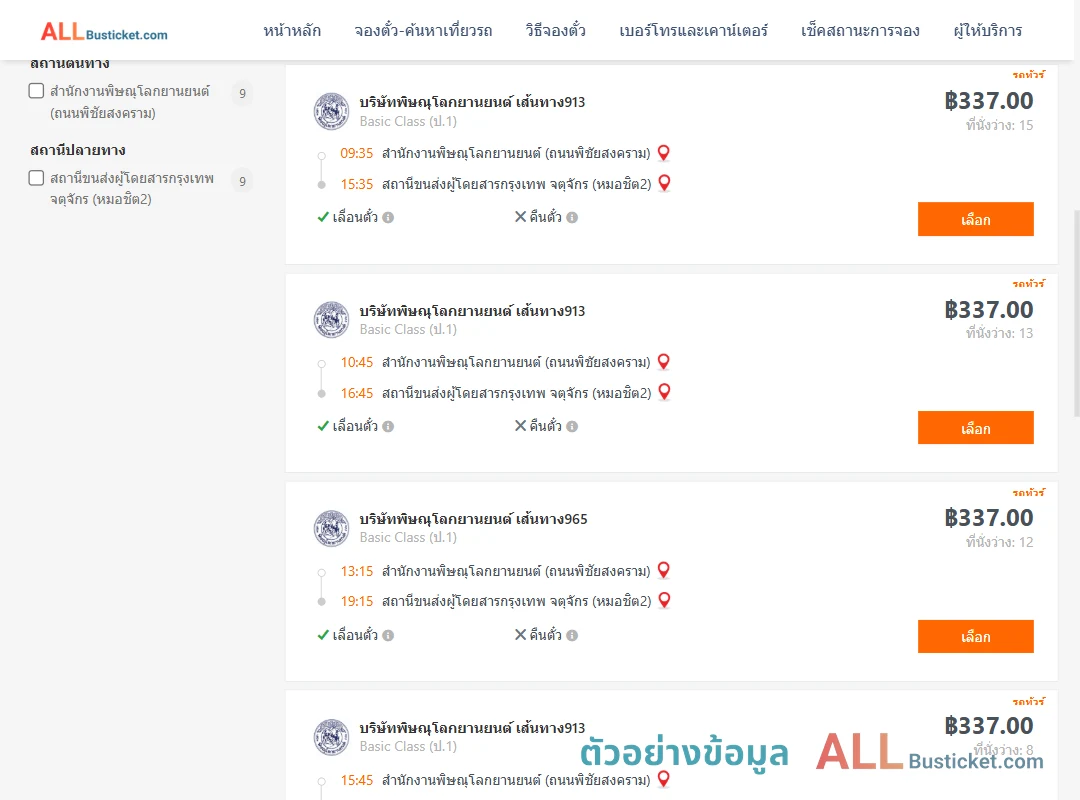The width and height of the screenshot is (1080, 800).
Task: Tick the สำนักงานพิษณุโลกยานยนต์ origin station checkbox
Action: coord(37,91)
